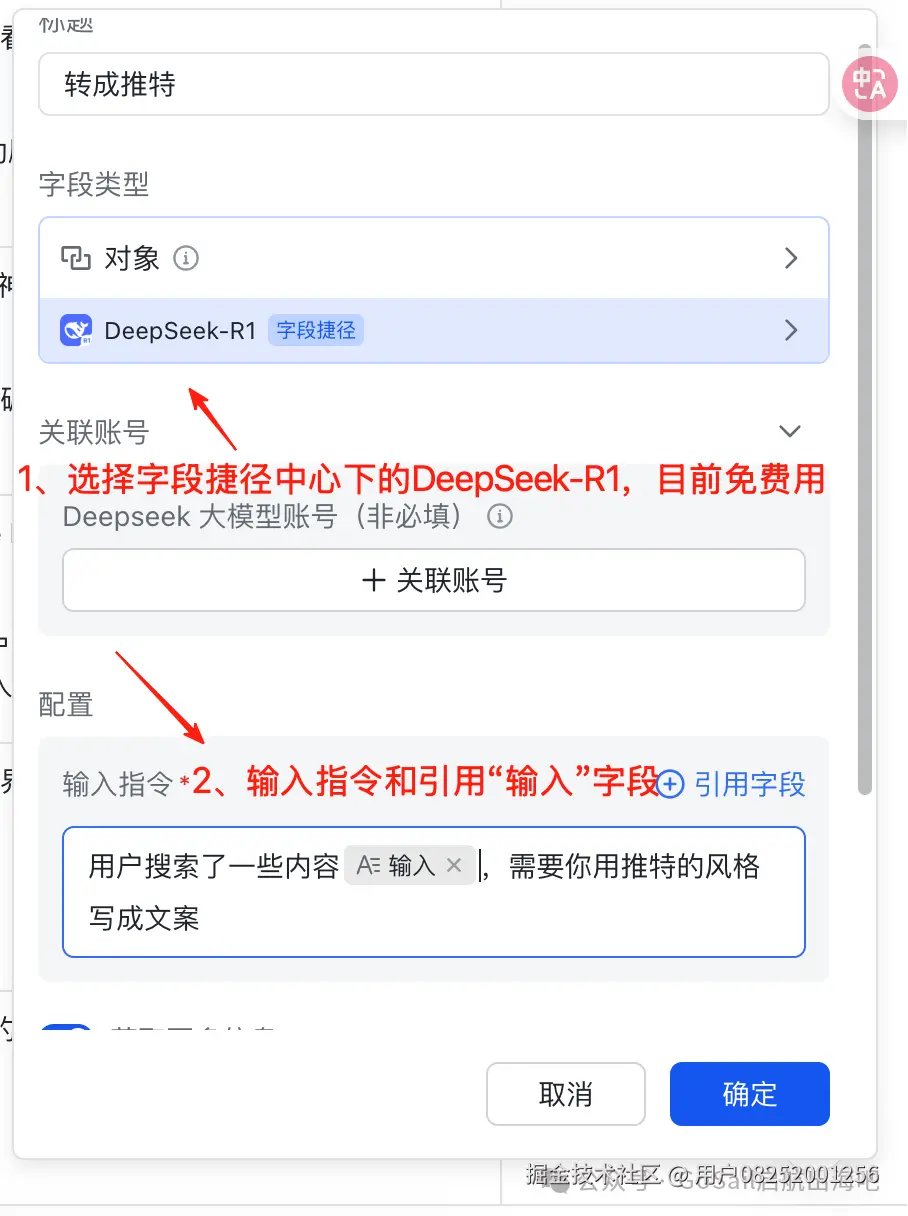
Task: Open the 对象 row with its right chevron
Action: (x=791, y=259)
